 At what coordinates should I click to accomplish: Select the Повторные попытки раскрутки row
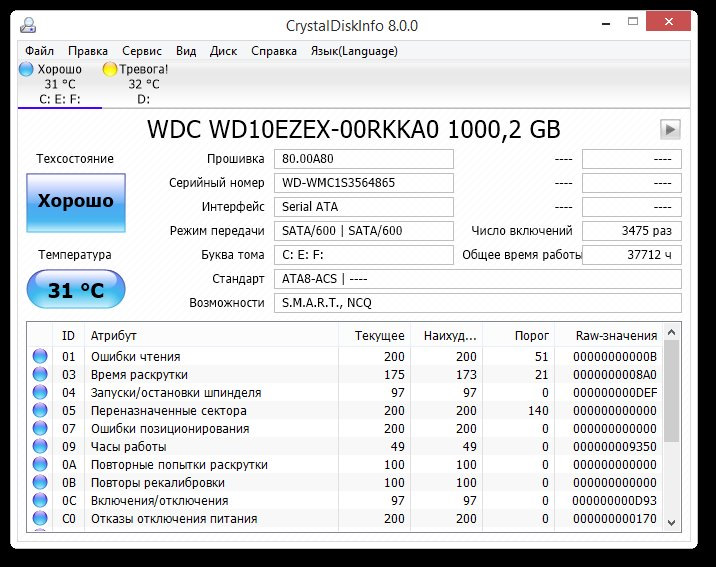coord(347,464)
